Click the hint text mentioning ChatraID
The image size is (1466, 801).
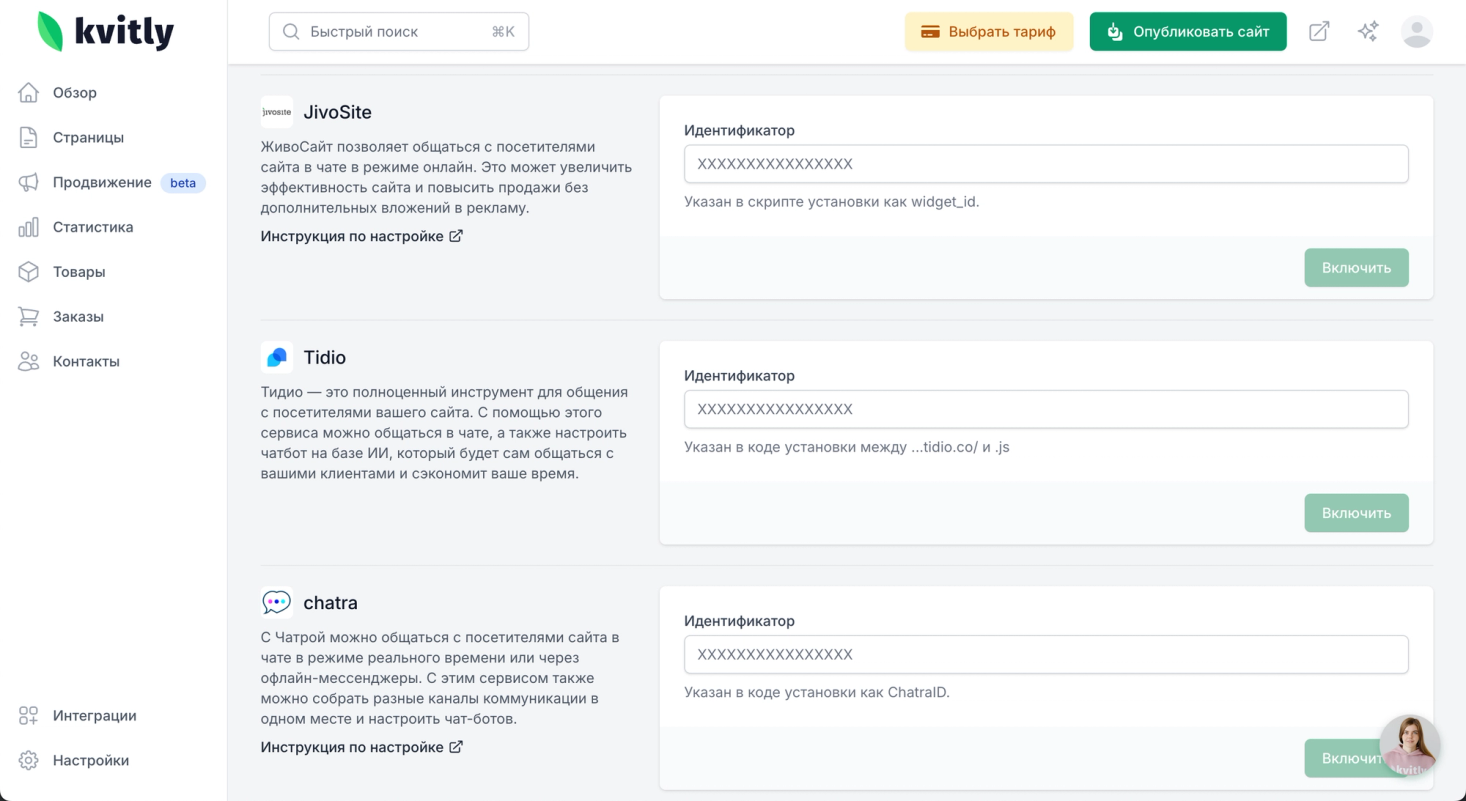click(817, 691)
